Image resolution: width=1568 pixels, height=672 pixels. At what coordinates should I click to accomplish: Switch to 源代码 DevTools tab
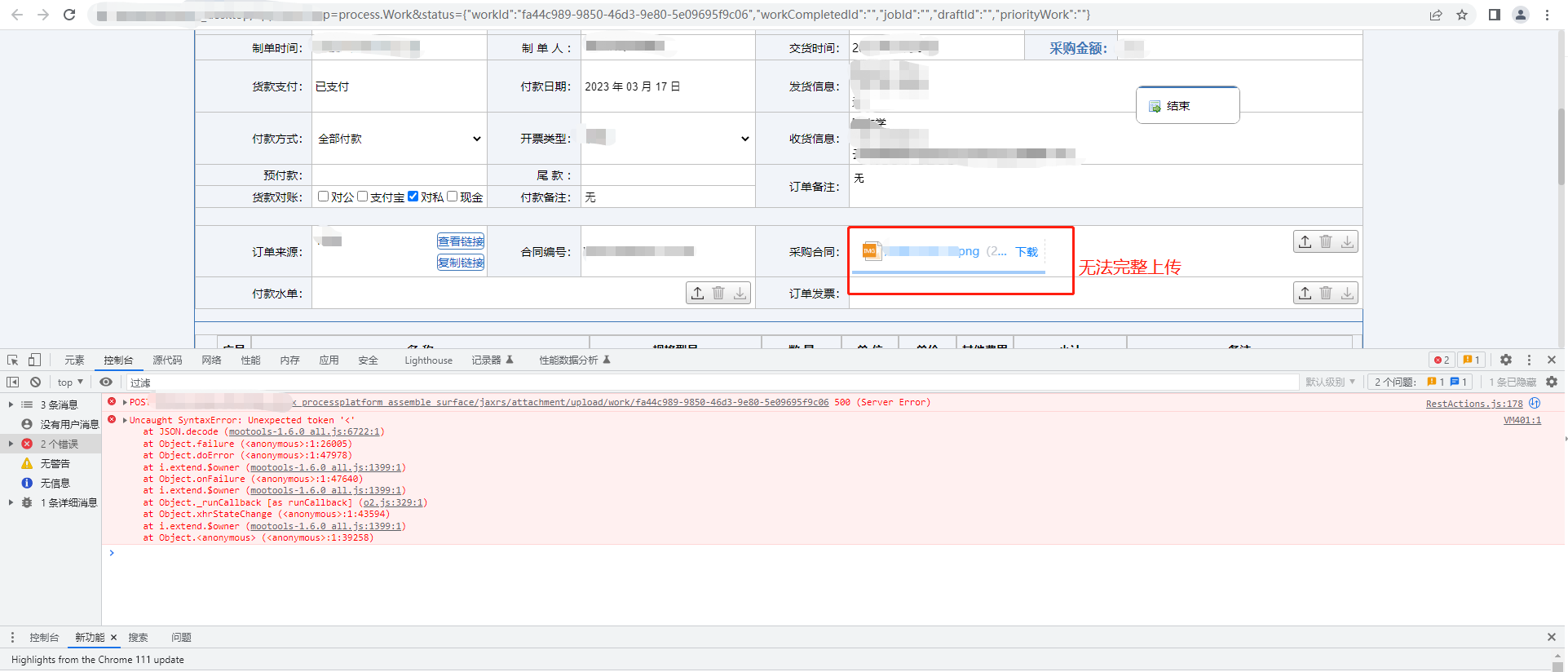(x=167, y=360)
